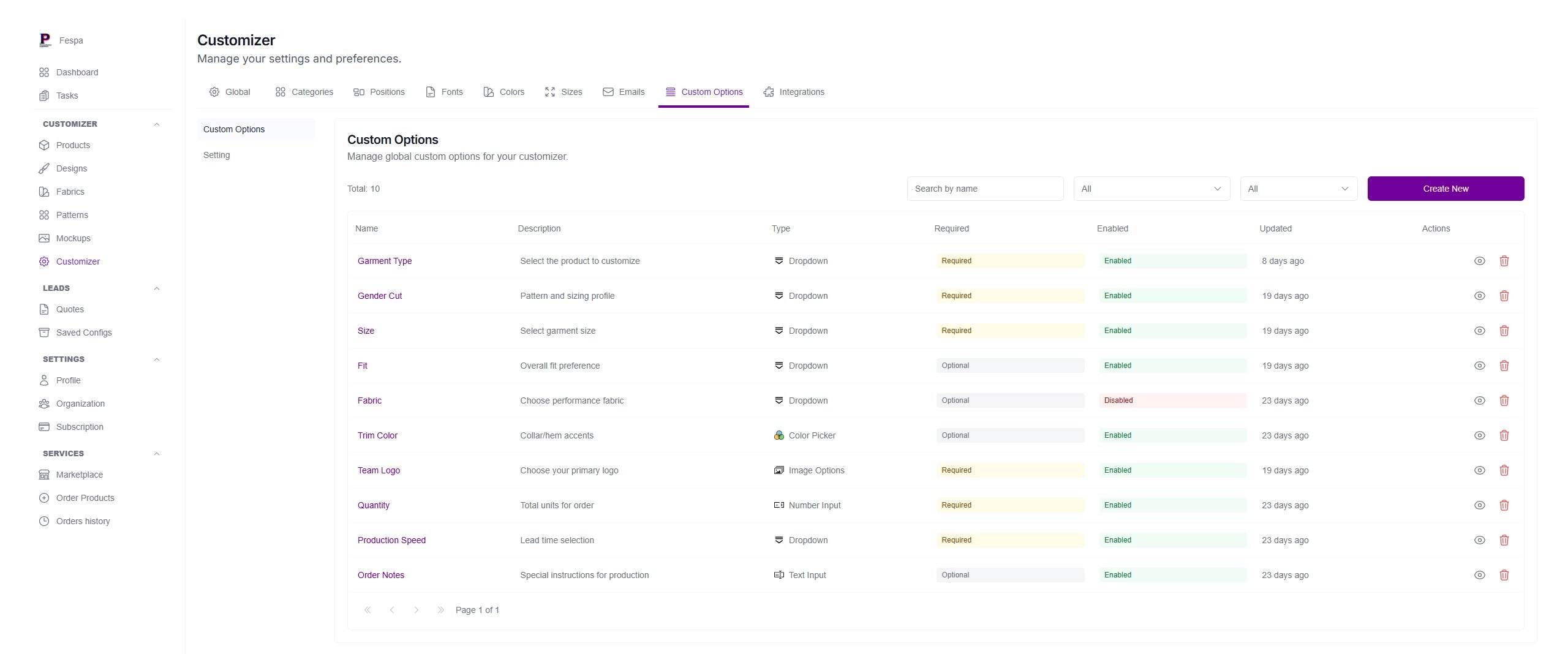Click the Subscription settings icon
The width and height of the screenshot is (1568, 654).
click(43, 426)
